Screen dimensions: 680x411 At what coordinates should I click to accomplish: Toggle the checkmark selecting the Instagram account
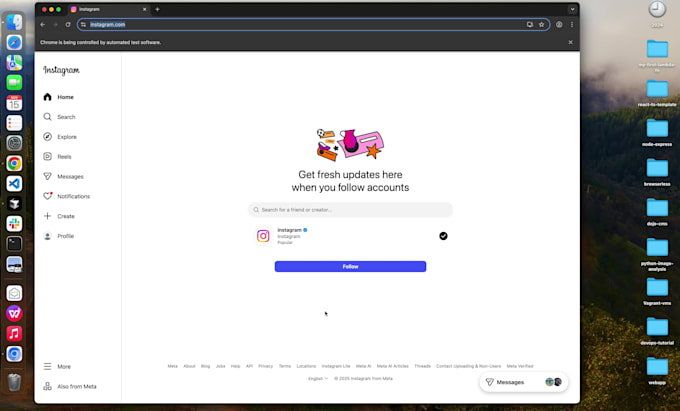pos(443,236)
